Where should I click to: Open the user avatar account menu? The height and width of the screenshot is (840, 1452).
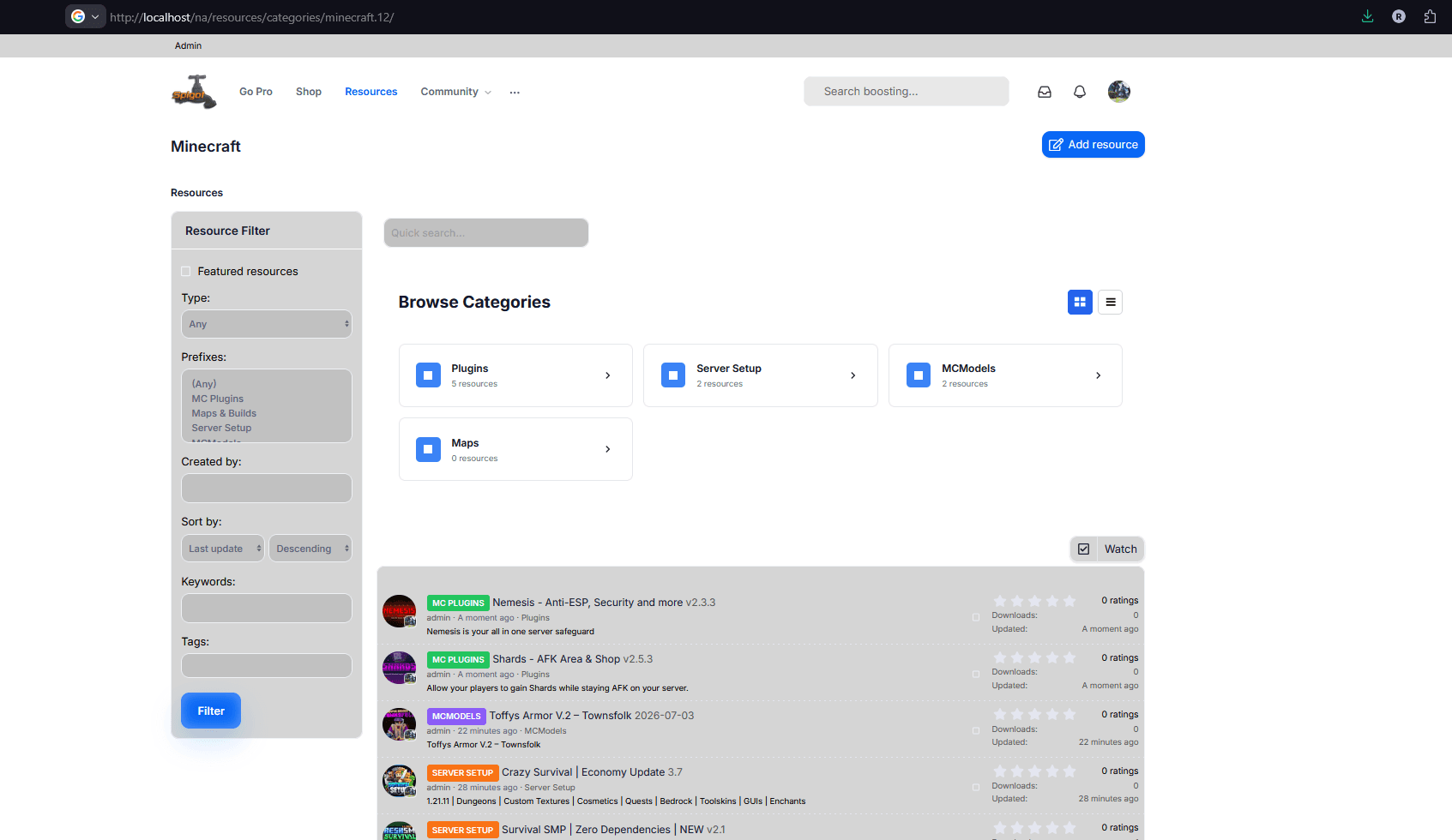pyautogui.click(x=1119, y=91)
